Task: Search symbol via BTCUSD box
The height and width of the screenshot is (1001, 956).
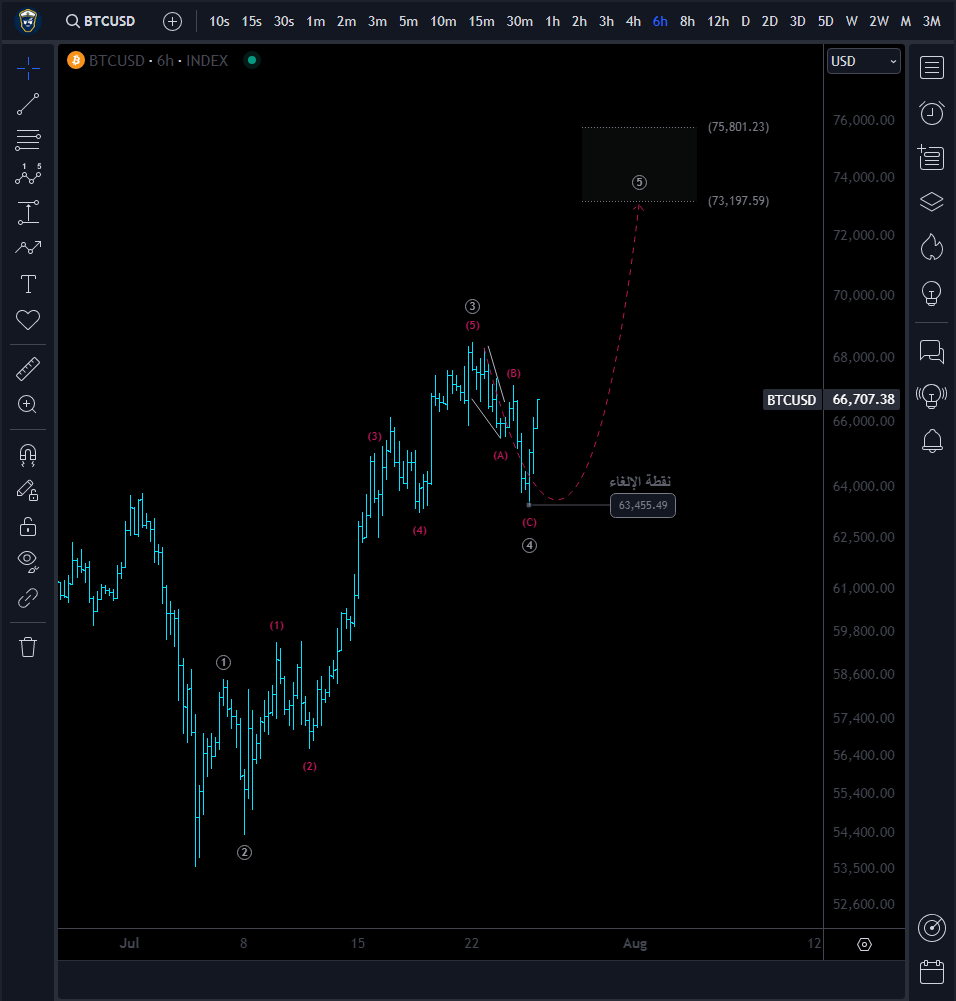Action: (x=101, y=21)
